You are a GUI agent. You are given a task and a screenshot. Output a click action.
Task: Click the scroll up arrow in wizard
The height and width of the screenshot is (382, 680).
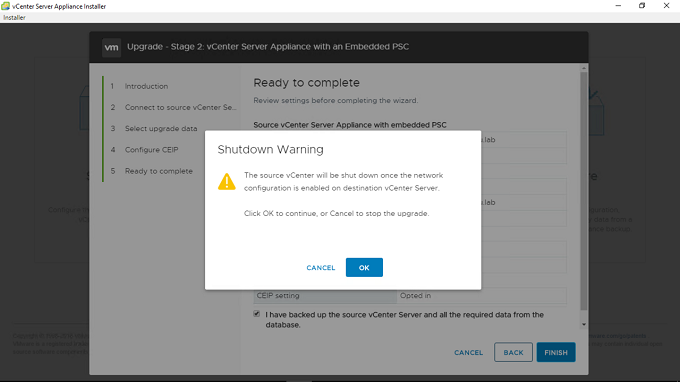pos(584,68)
